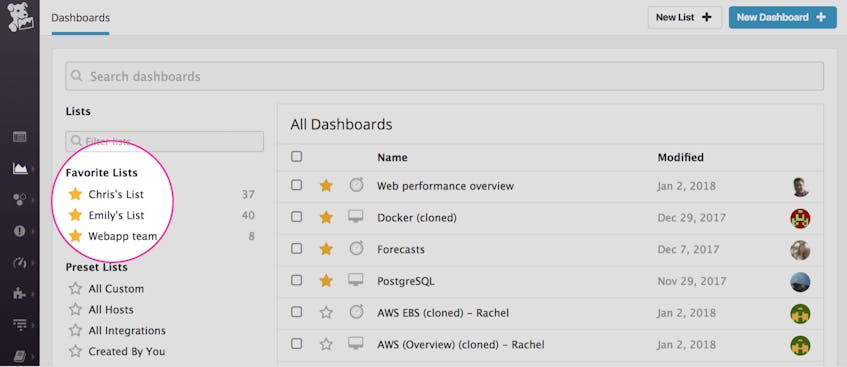Image resolution: width=847 pixels, height=367 pixels.
Task: Sort the table by Modified column
Action: [681, 157]
